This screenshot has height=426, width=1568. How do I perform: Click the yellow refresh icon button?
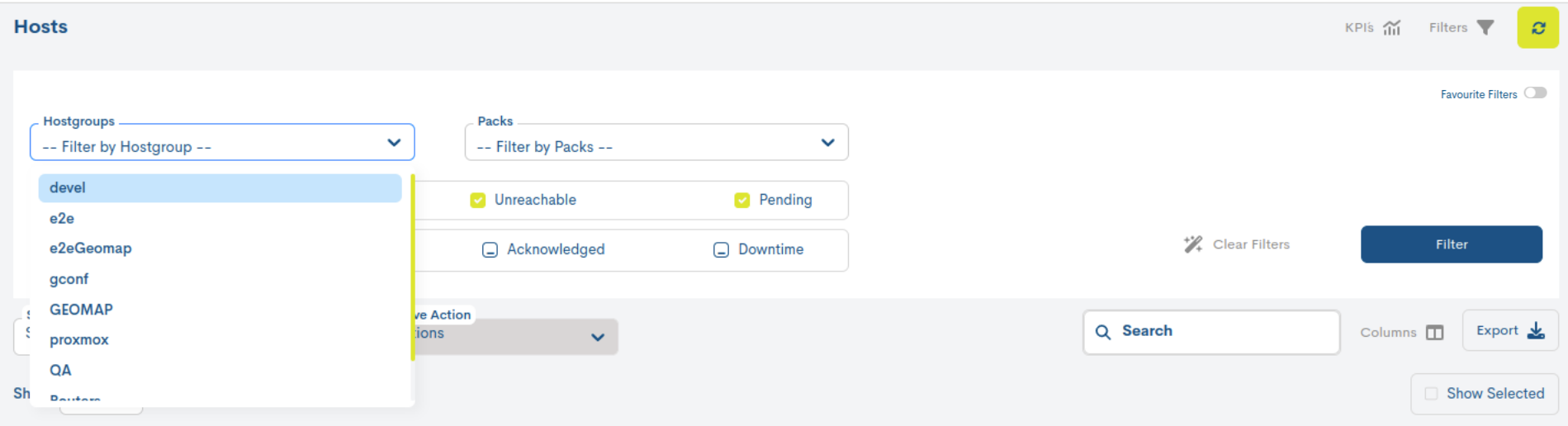tap(1537, 27)
